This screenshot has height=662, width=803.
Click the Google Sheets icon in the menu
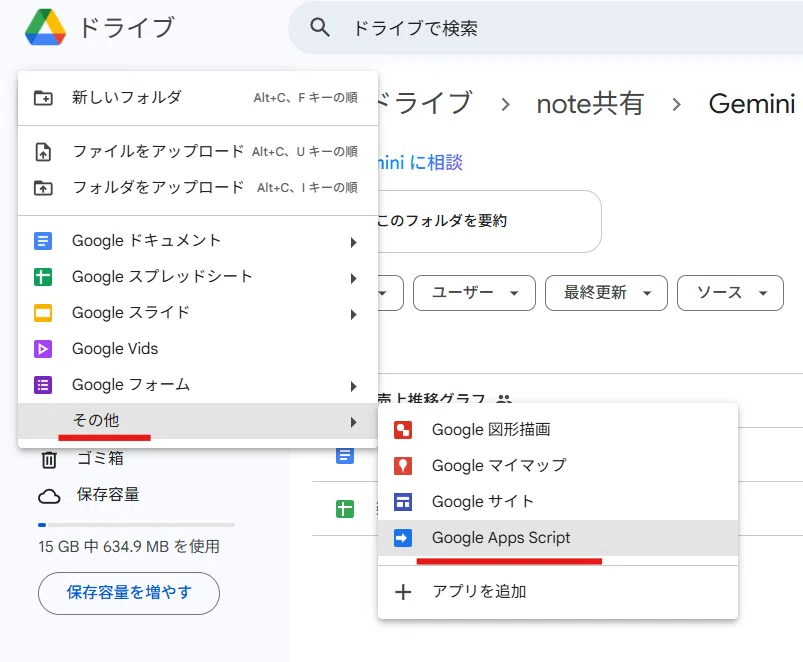coord(43,277)
